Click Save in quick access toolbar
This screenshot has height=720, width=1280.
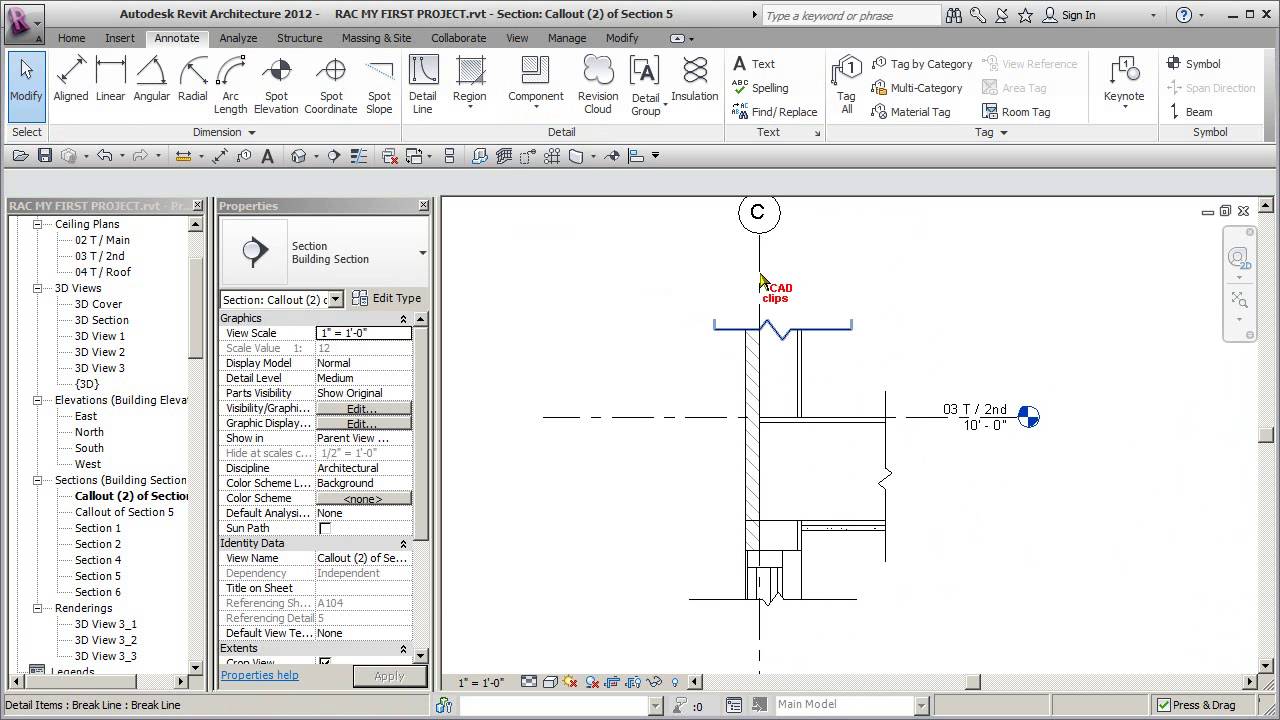tap(44, 156)
